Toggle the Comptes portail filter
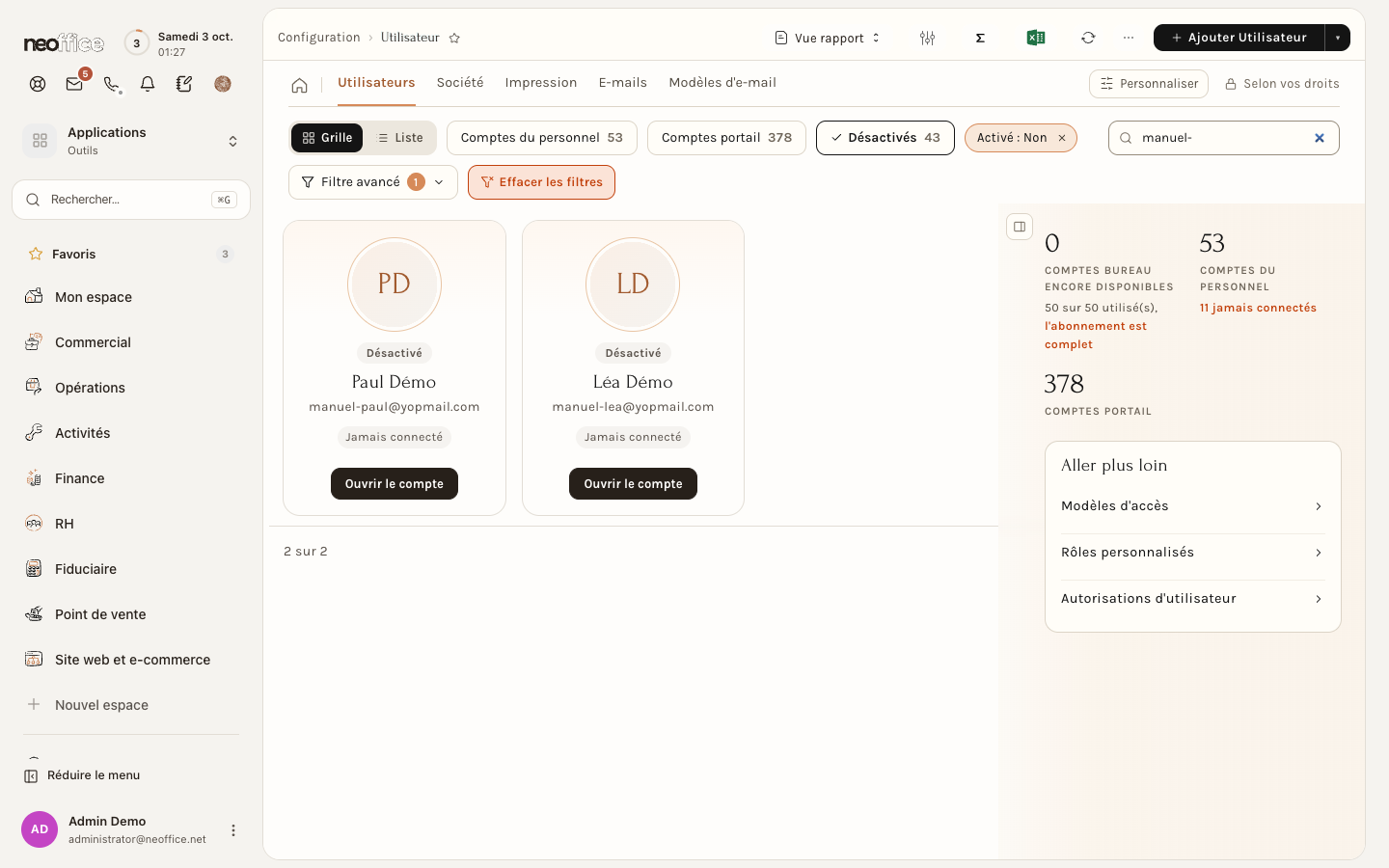The height and width of the screenshot is (868, 1389). (726, 138)
